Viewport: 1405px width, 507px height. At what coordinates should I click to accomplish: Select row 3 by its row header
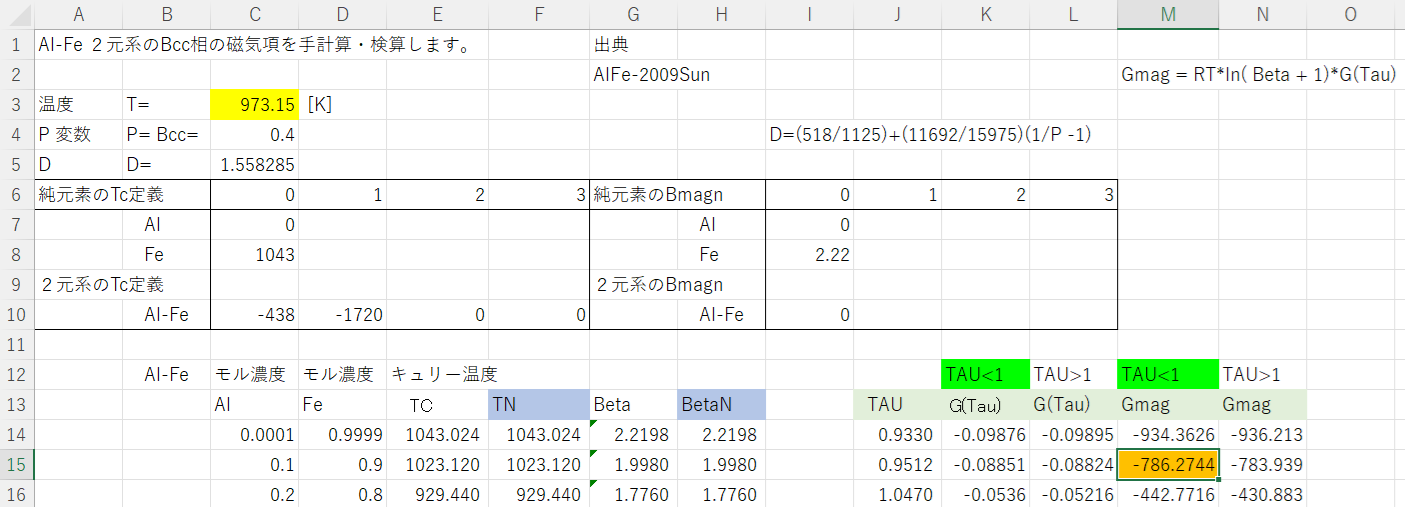coord(16,105)
